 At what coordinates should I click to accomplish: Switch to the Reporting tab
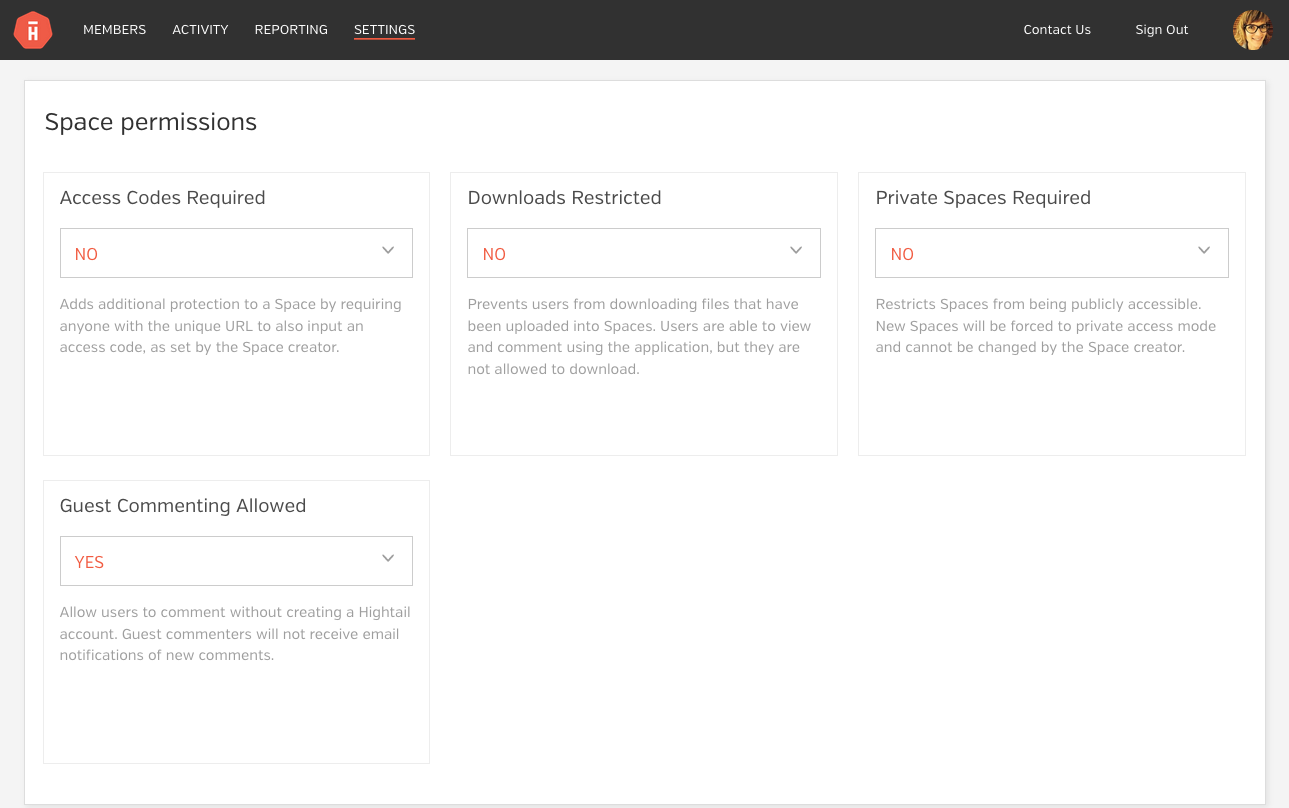pos(291,30)
